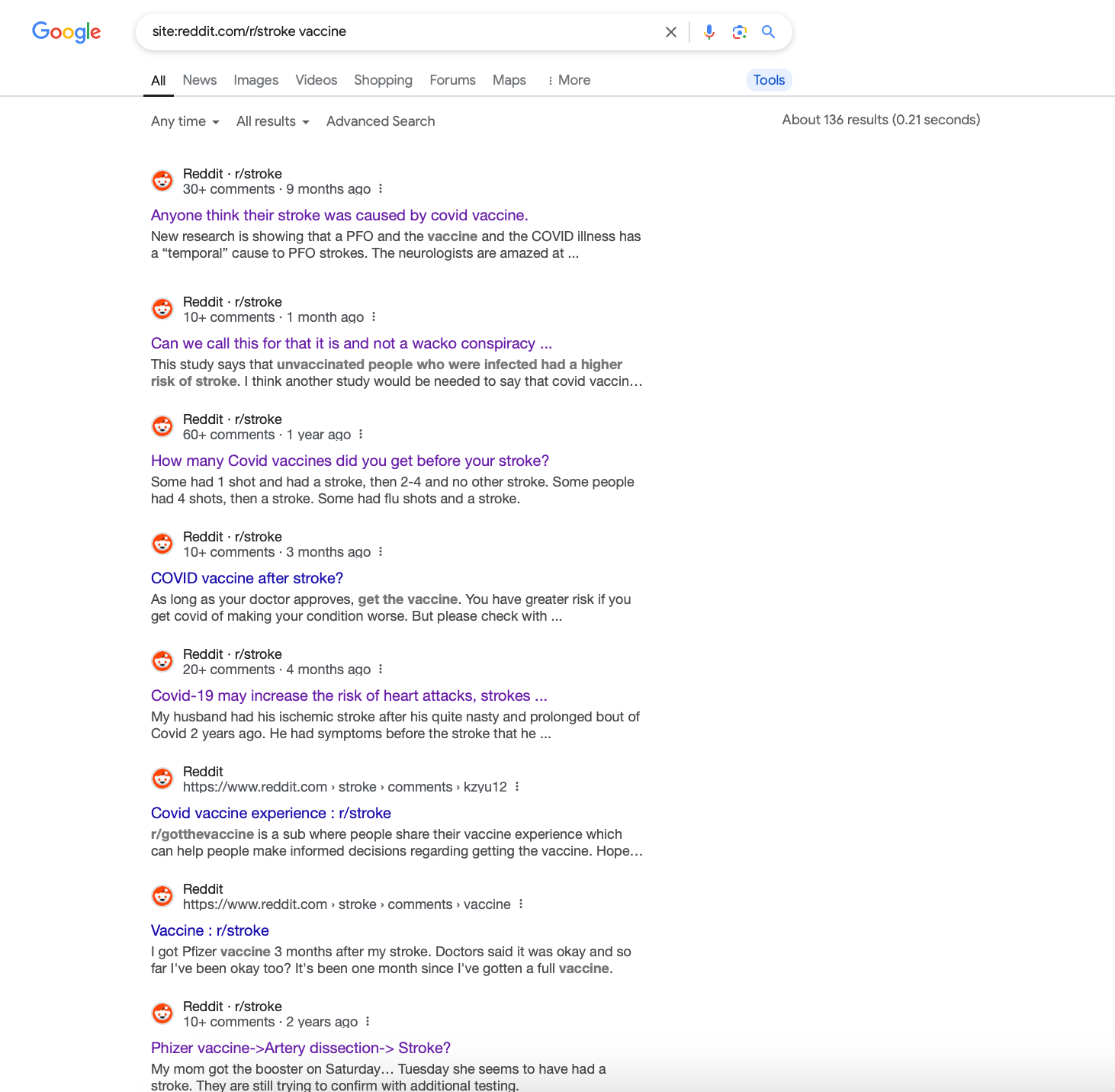Open three-dot options beside '2 years ago' result

[x=368, y=1022]
